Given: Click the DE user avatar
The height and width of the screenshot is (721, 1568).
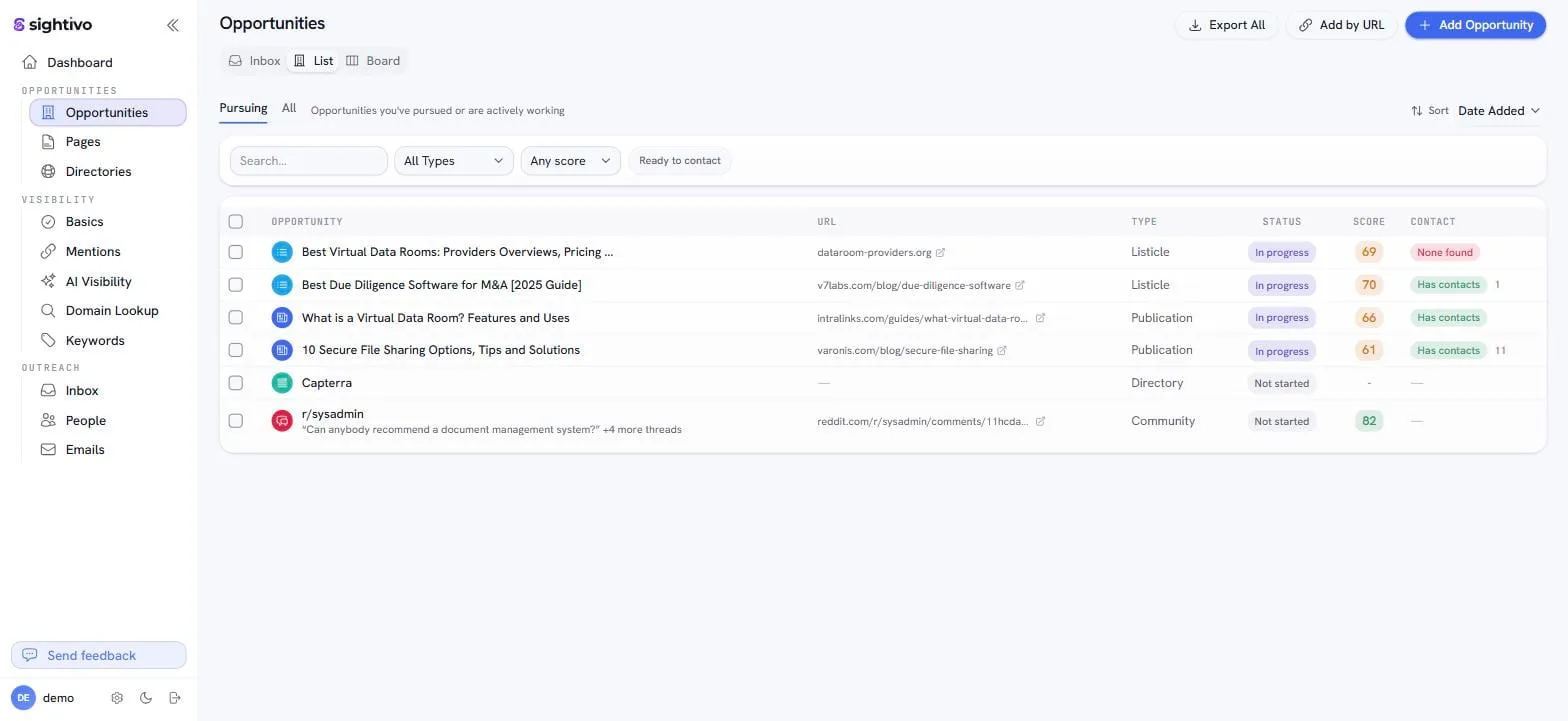Looking at the screenshot, I should coord(23,698).
